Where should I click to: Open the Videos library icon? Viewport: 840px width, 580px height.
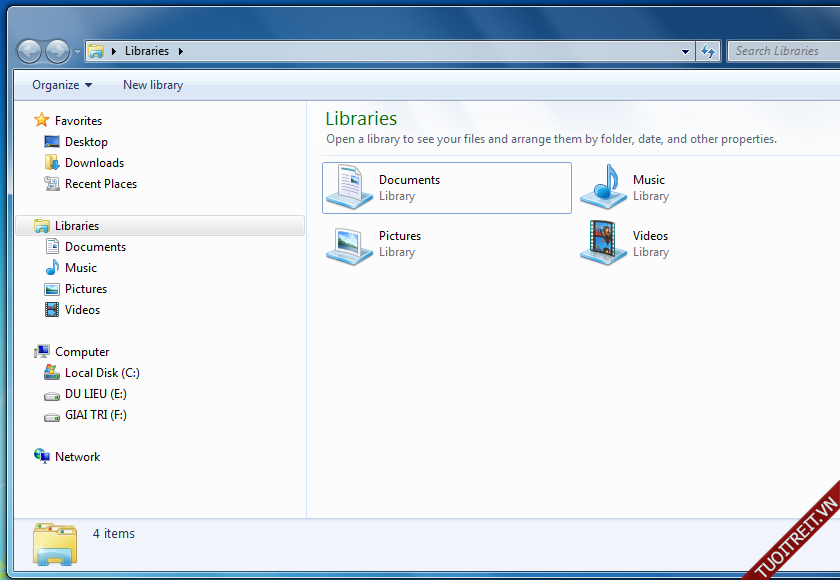[x=603, y=244]
